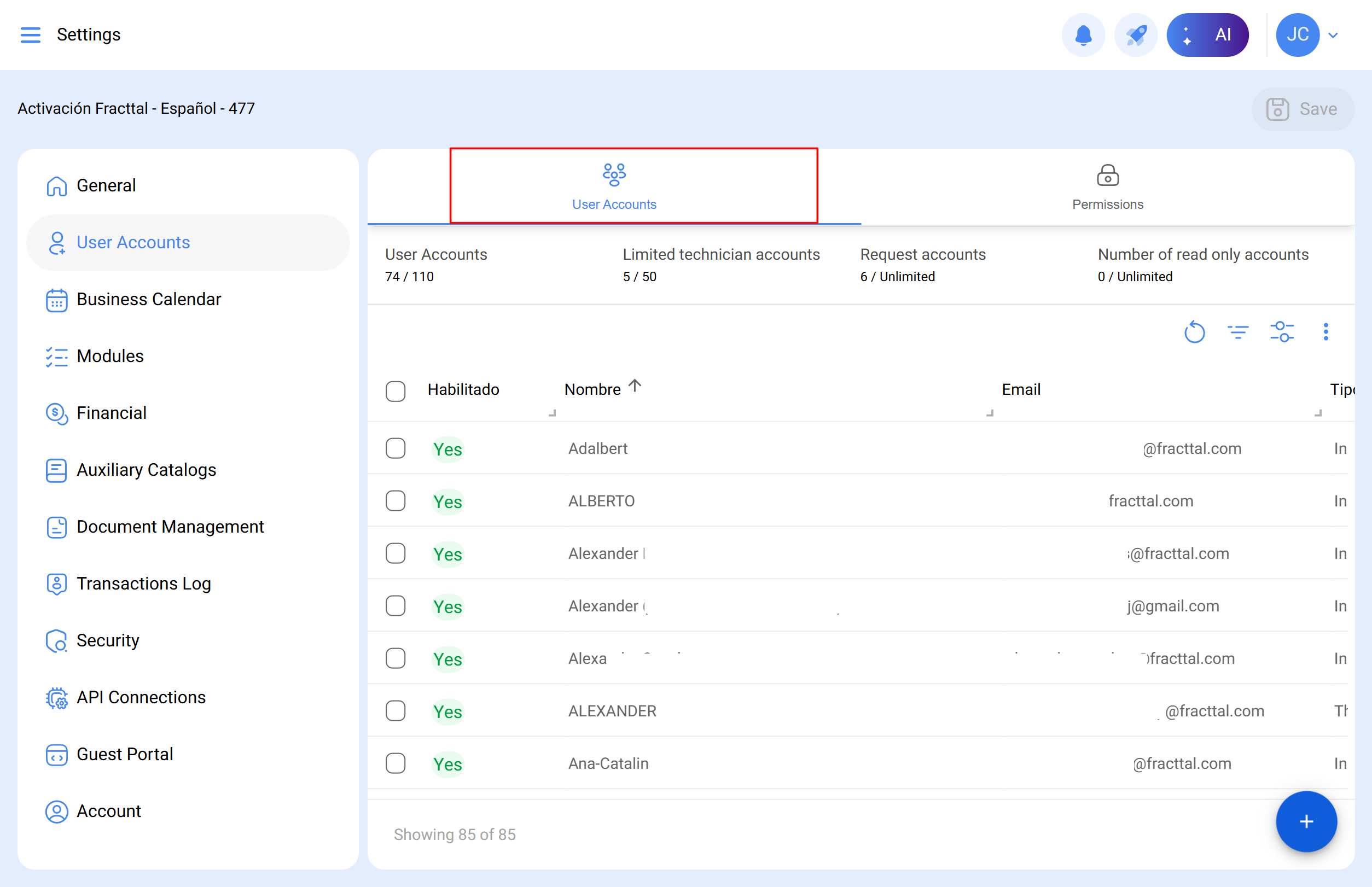The image size is (1372, 887).
Task: Expand the JC profile dropdown arrow
Action: click(x=1333, y=35)
